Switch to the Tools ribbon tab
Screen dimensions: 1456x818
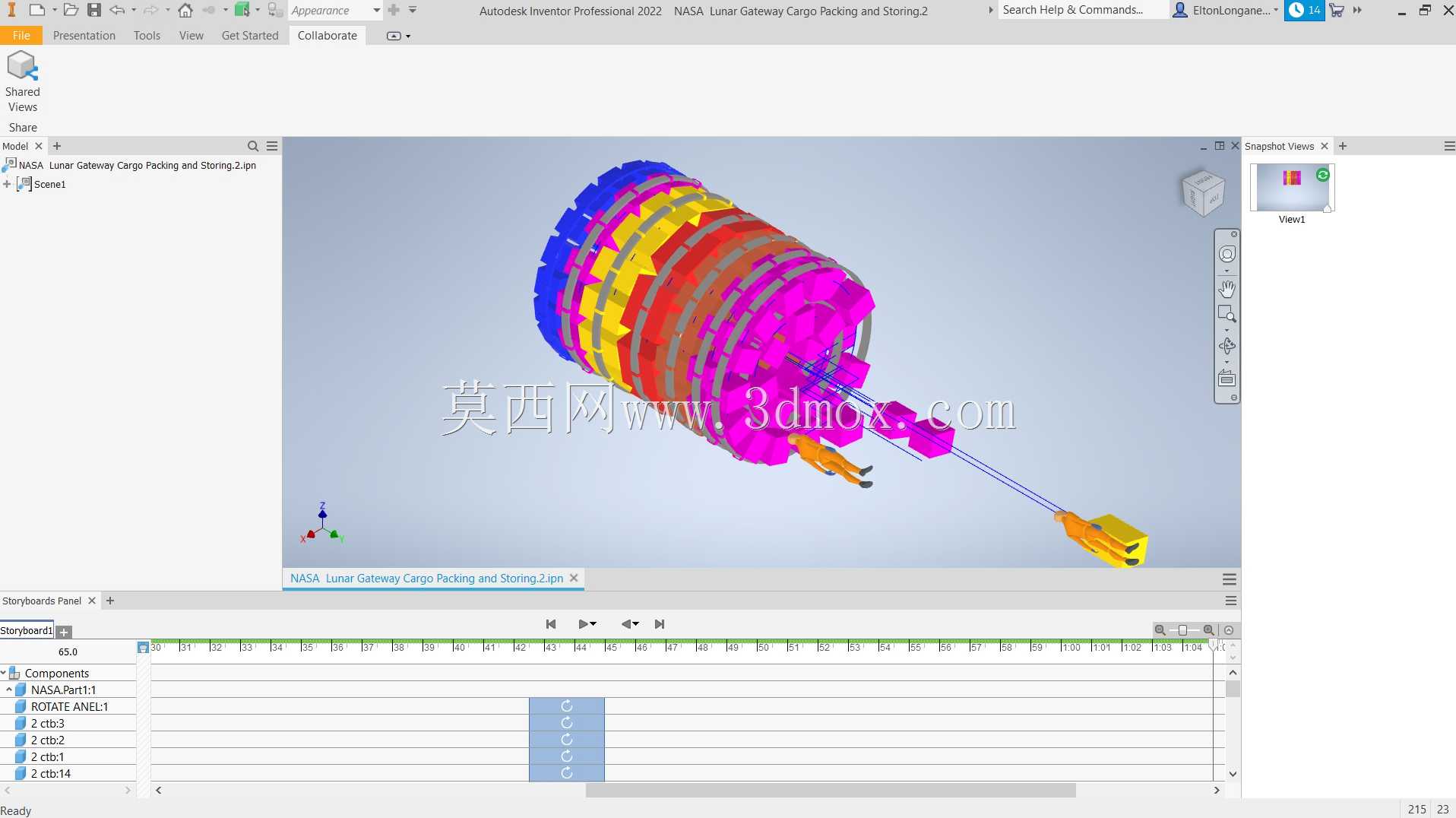pyautogui.click(x=147, y=36)
